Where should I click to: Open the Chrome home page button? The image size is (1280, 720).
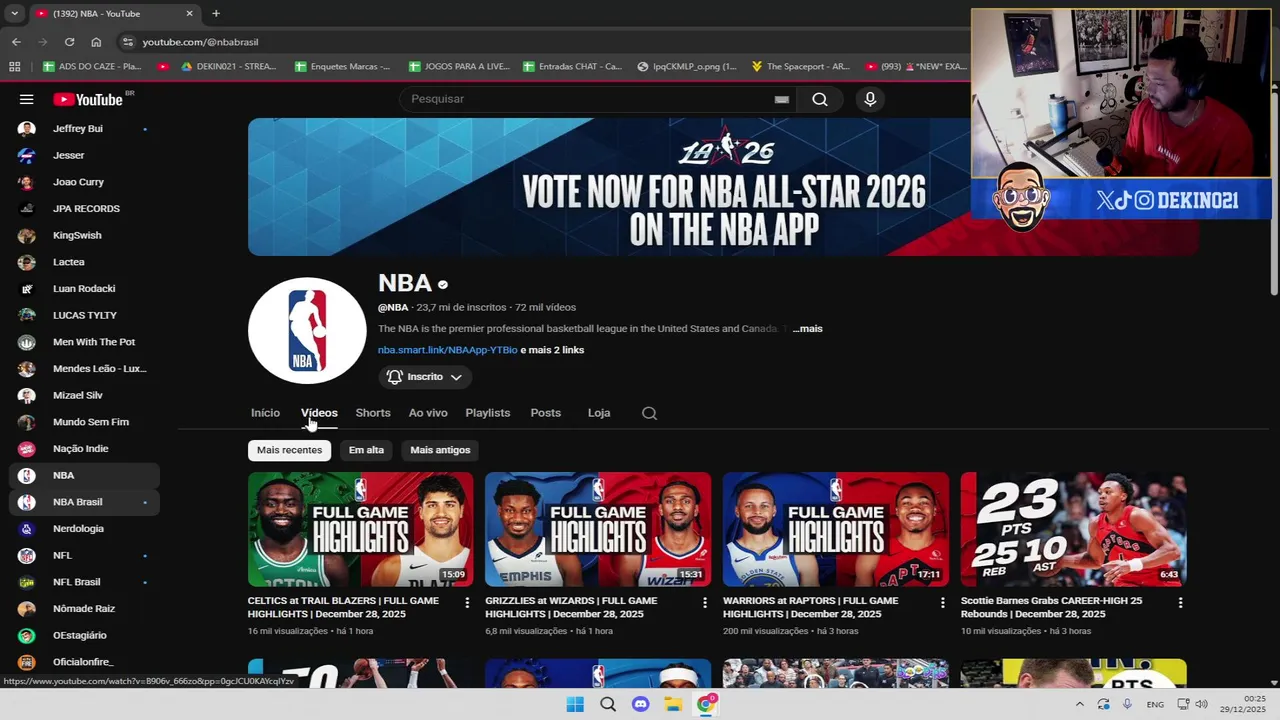point(96,42)
